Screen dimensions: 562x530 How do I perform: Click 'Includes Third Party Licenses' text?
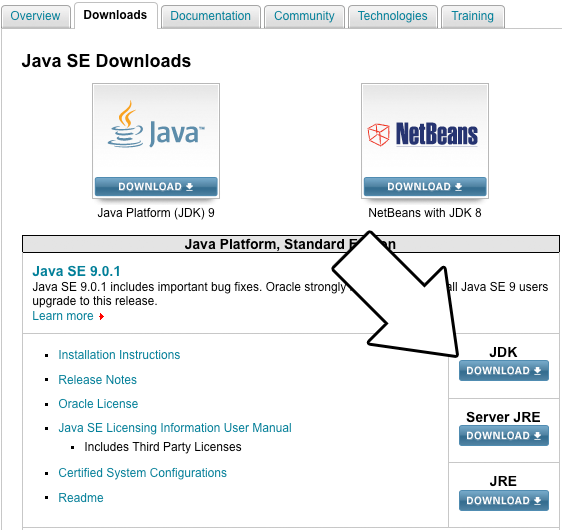pos(163,447)
